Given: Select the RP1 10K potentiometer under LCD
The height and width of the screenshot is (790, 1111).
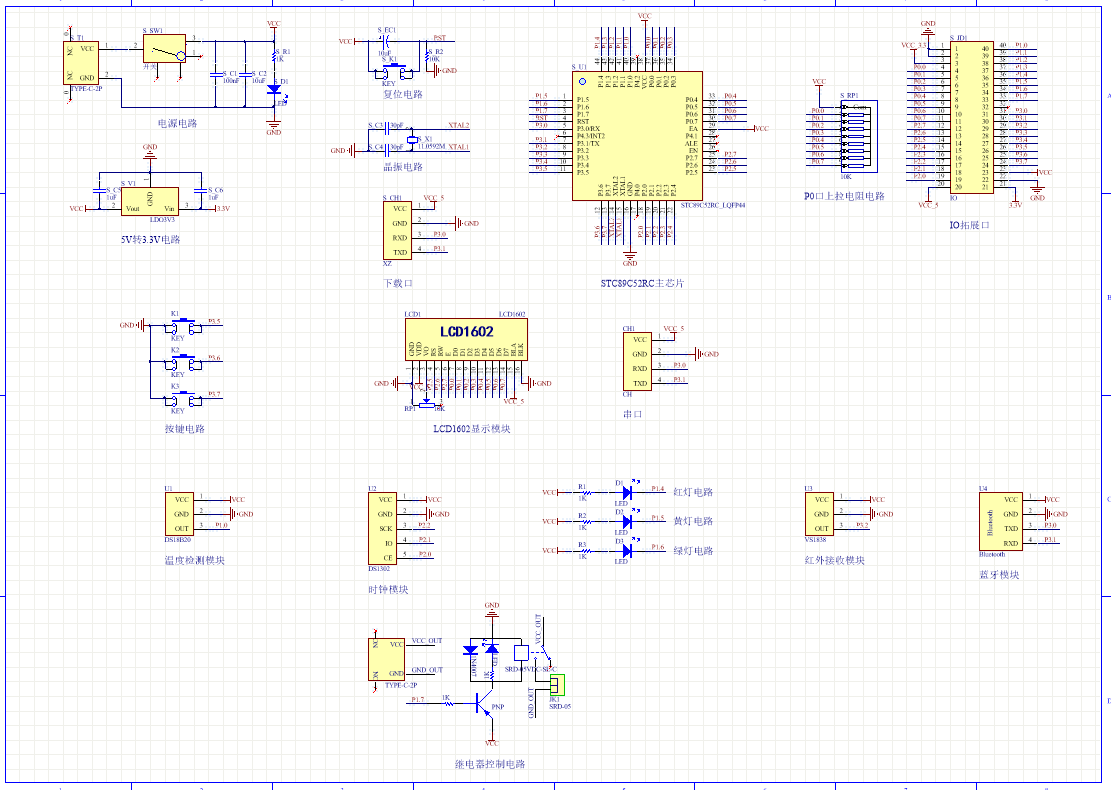Looking at the screenshot, I should coord(426,405).
